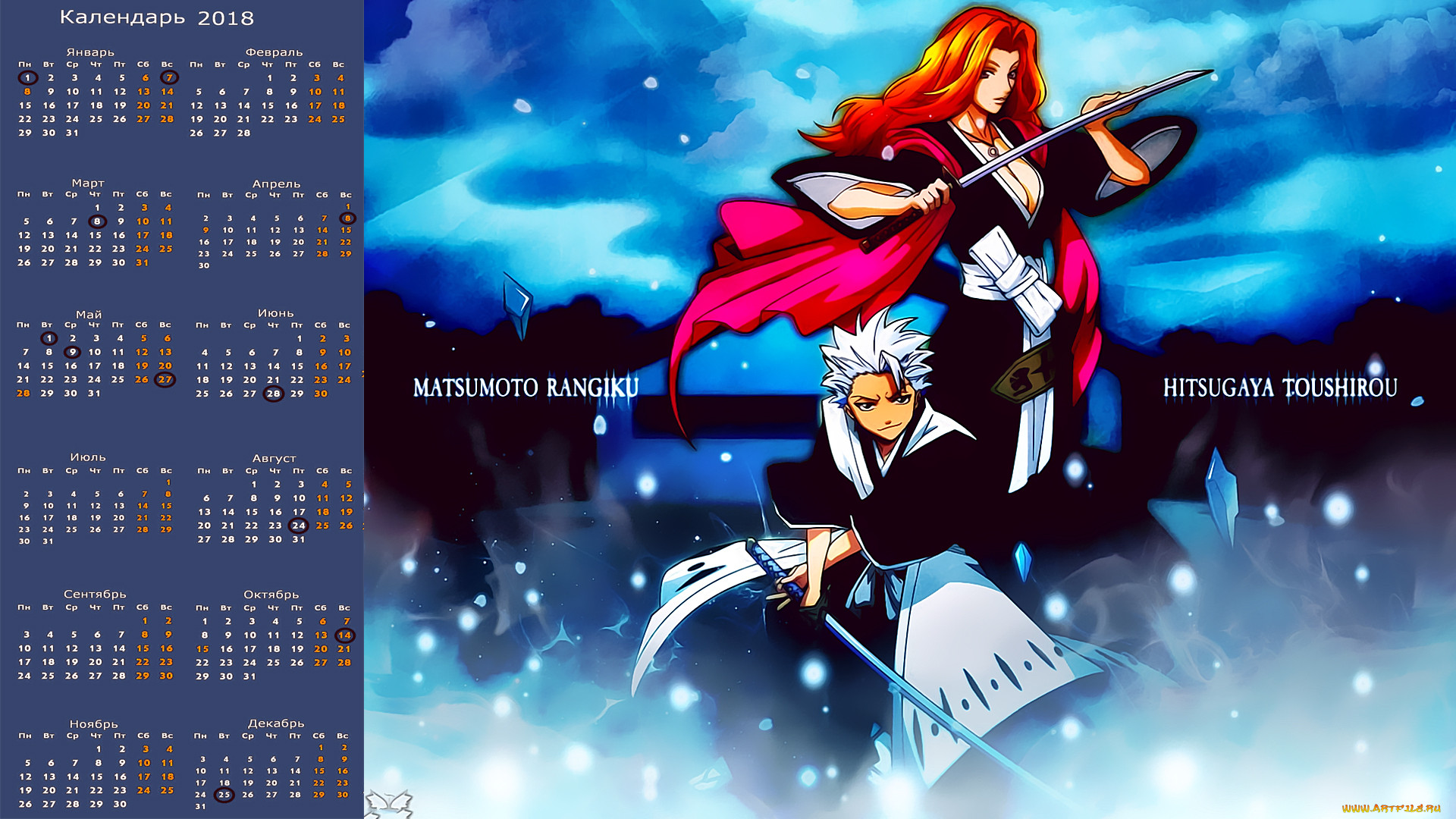Click date 28 in Февраль
1456x819 pixels.
point(243,133)
